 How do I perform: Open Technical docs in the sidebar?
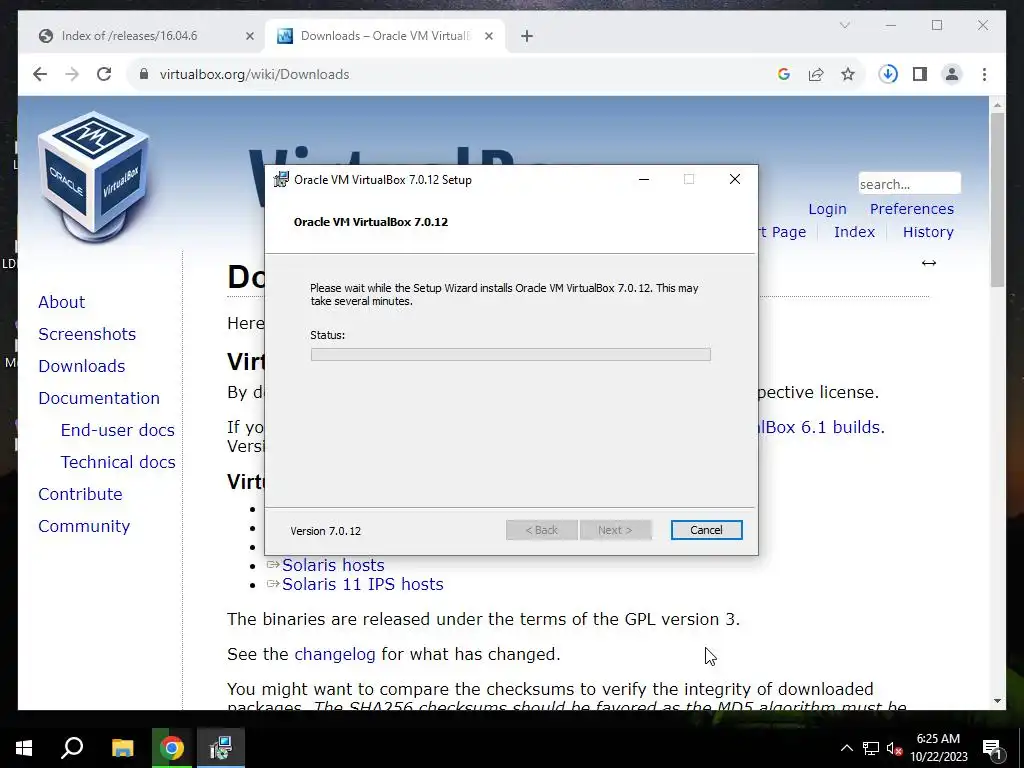(x=118, y=462)
